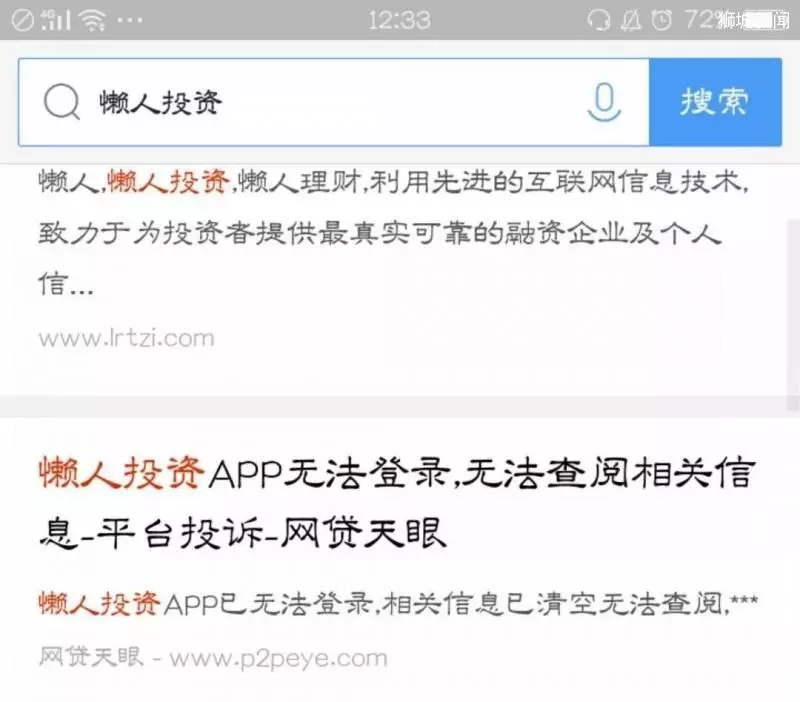The height and width of the screenshot is (702, 800).
Task: Tap the headset icon in status bar
Action: (x=598, y=20)
